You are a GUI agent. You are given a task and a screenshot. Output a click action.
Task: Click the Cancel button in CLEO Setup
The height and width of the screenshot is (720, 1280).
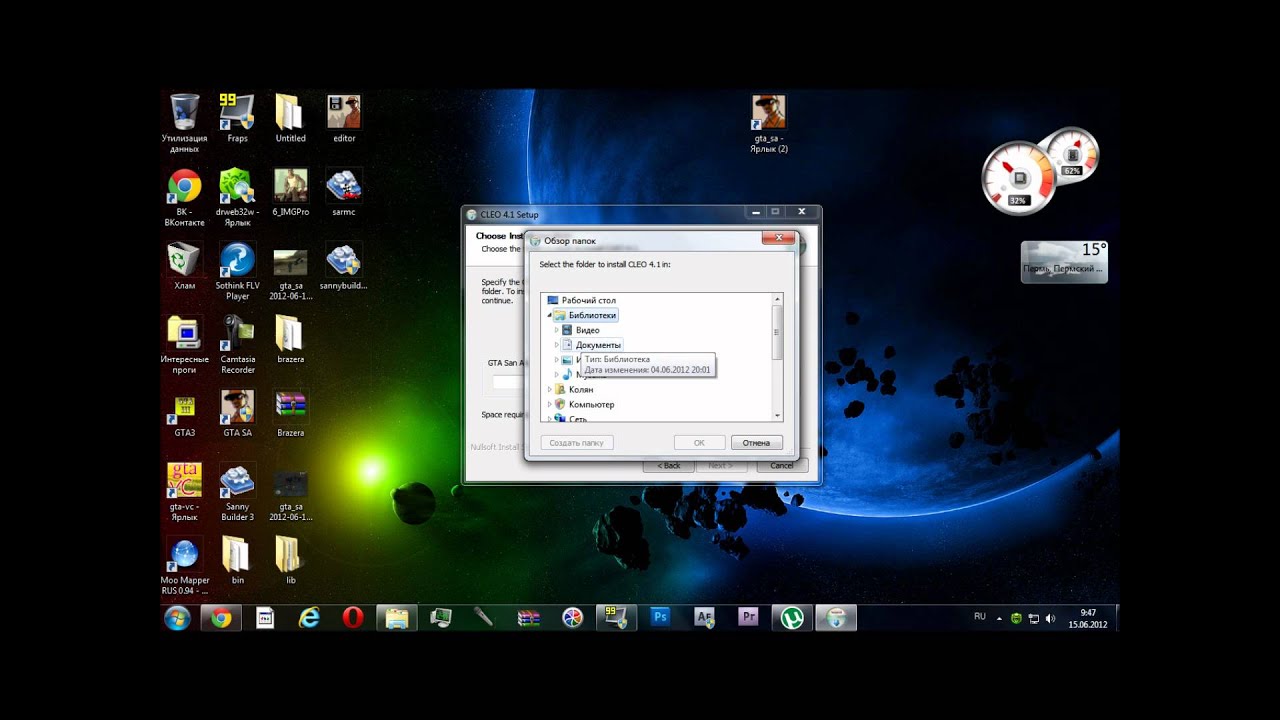(x=782, y=466)
